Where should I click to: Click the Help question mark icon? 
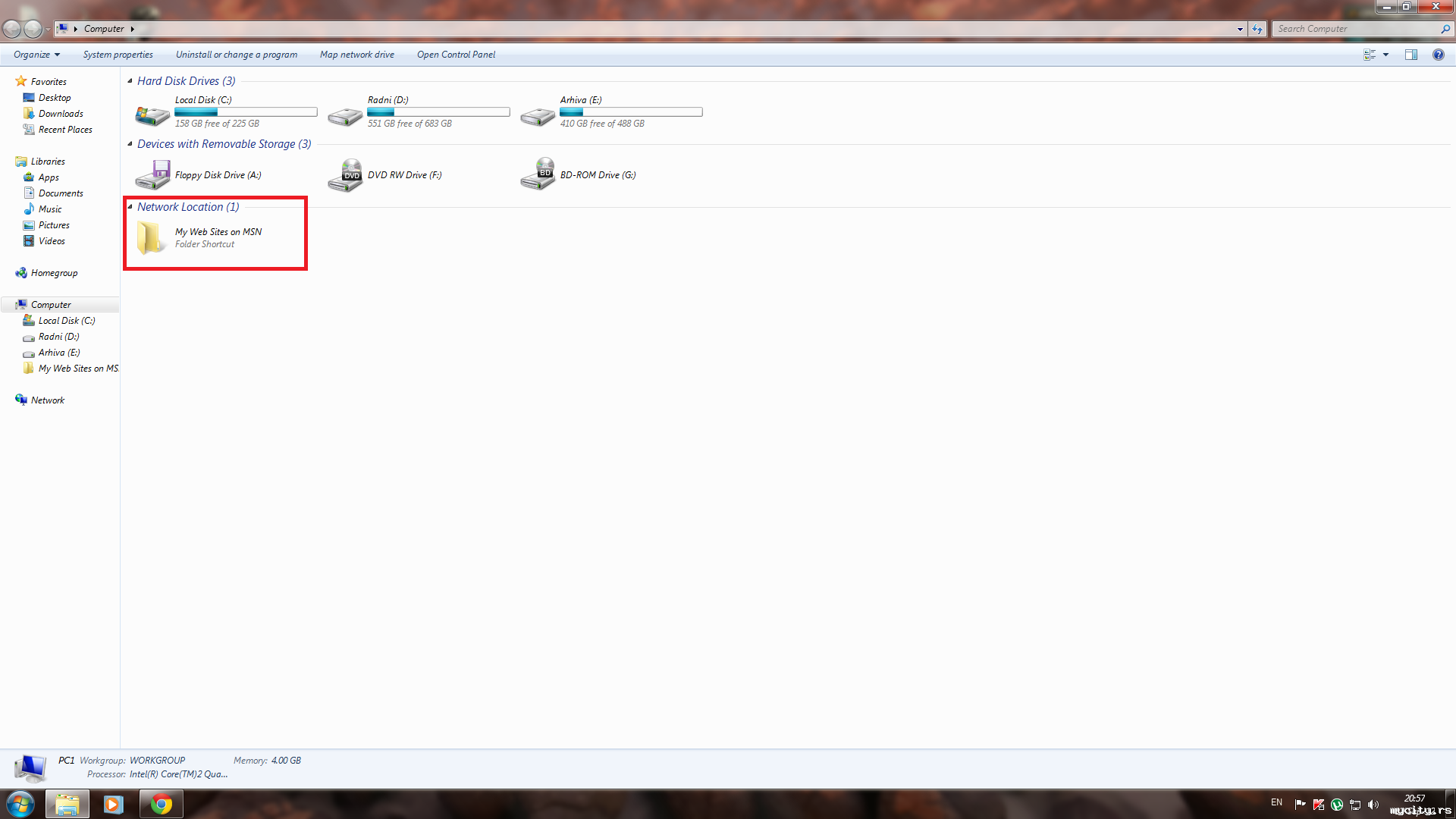tap(1438, 55)
